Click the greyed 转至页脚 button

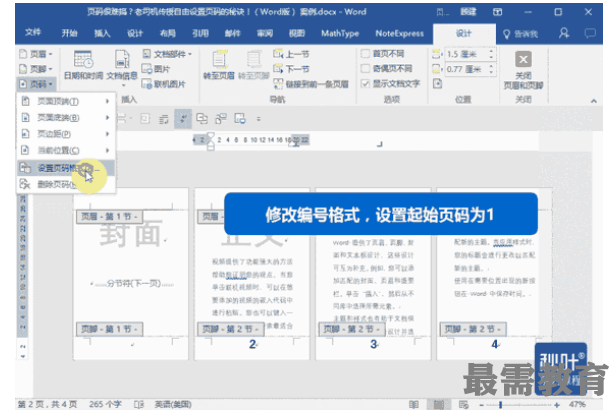point(254,65)
